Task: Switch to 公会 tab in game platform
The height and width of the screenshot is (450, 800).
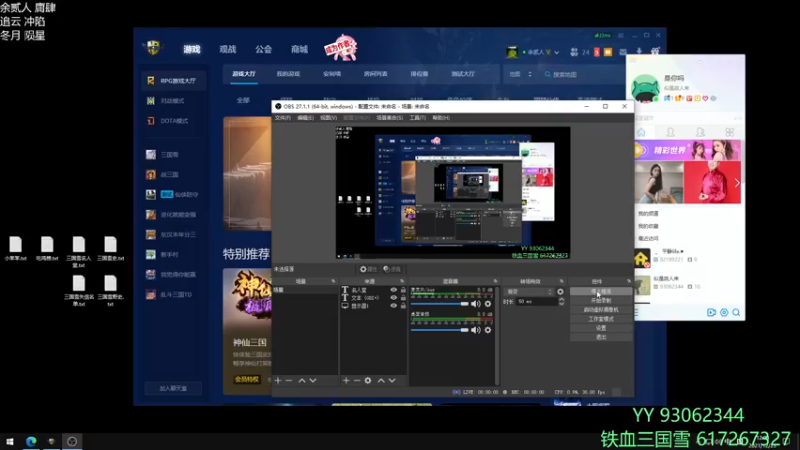Action: pos(263,49)
